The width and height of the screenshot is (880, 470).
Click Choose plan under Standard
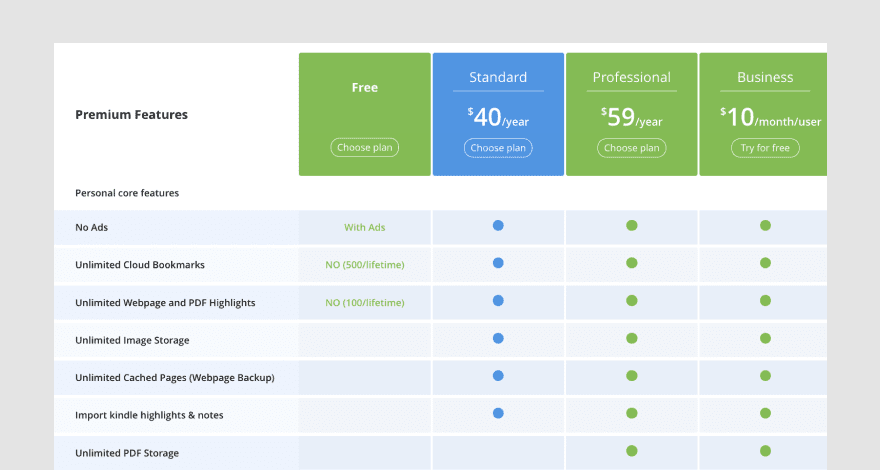pos(498,148)
